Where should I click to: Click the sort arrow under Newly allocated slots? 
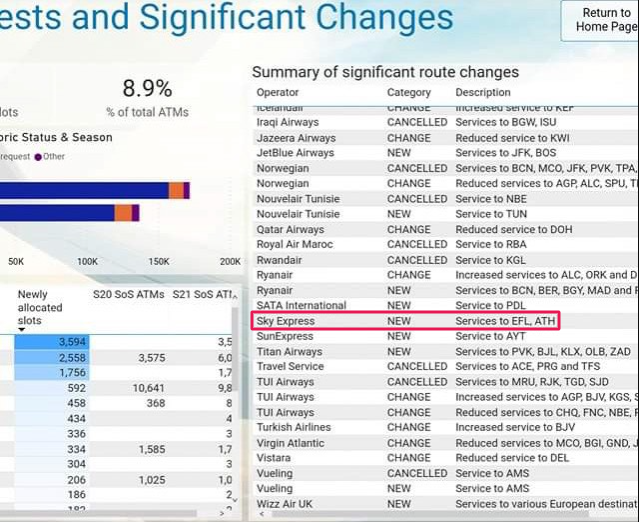pyautogui.click(x=22, y=329)
